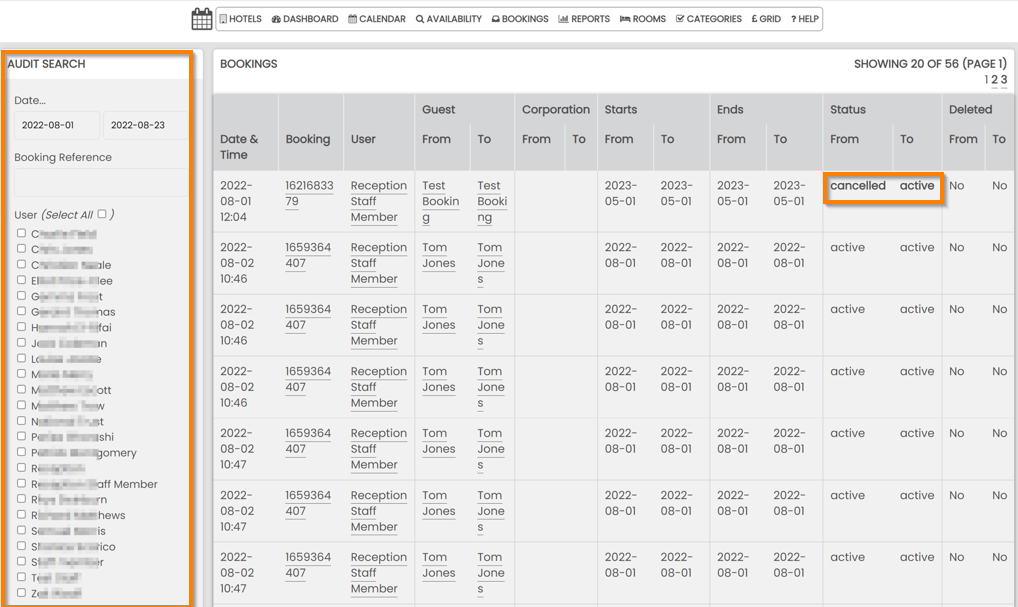Open the Calendar view
This screenshot has height=607, width=1018.
click(x=377, y=19)
